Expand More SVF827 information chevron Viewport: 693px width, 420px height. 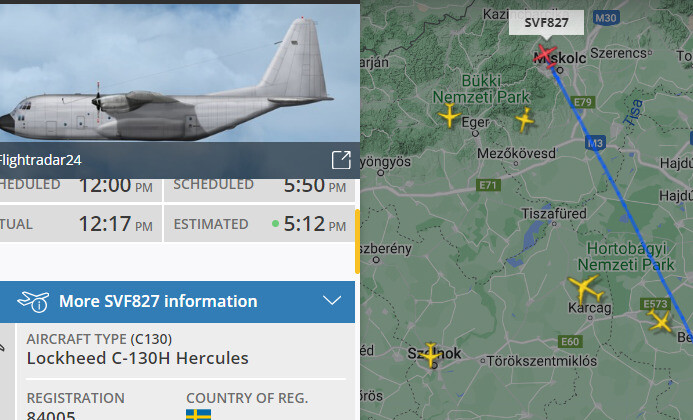[331, 301]
